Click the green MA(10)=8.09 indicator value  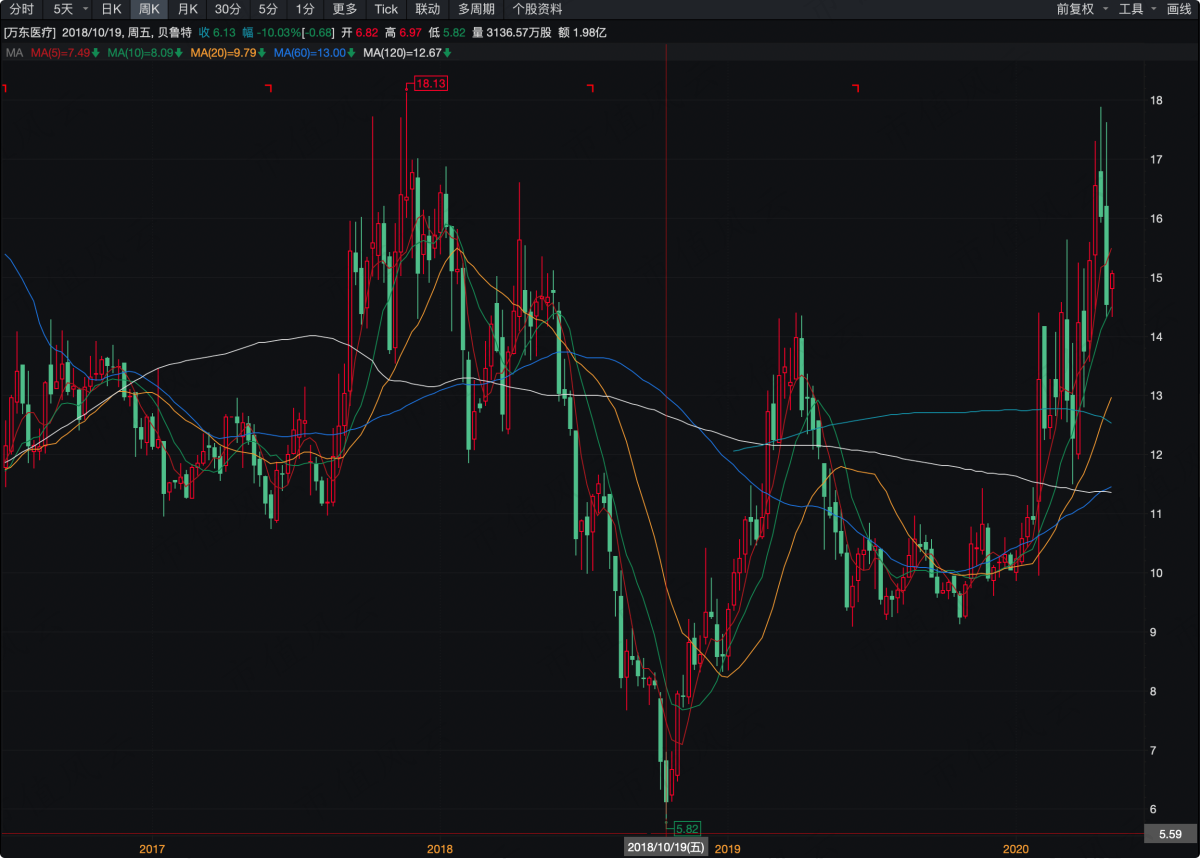point(146,52)
